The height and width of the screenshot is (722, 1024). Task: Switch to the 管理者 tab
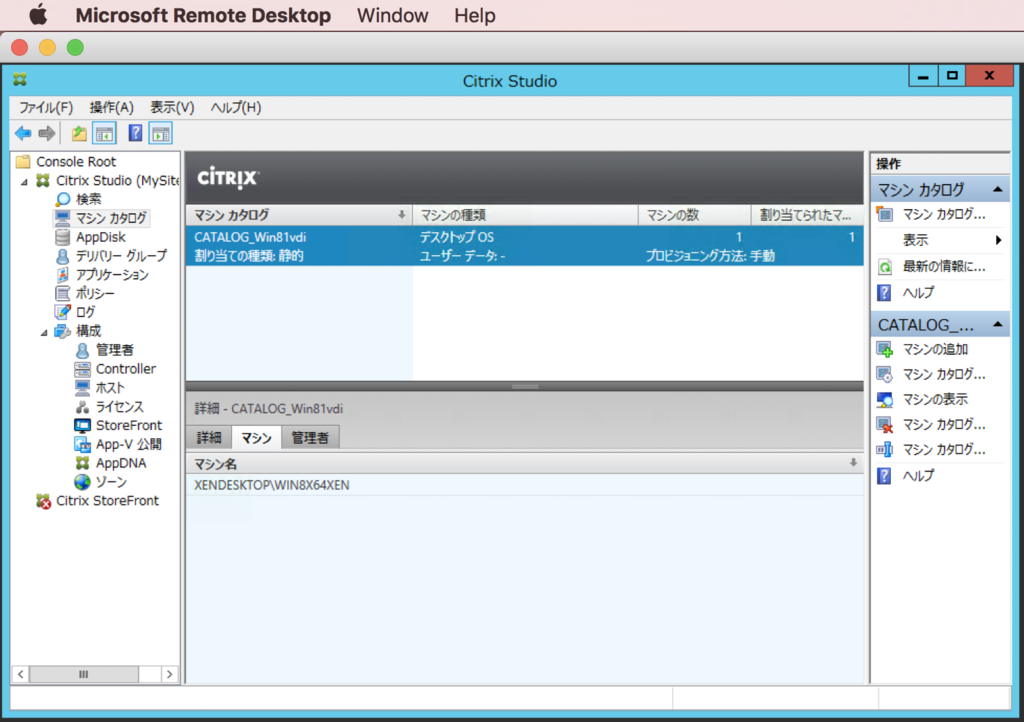(x=310, y=437)
